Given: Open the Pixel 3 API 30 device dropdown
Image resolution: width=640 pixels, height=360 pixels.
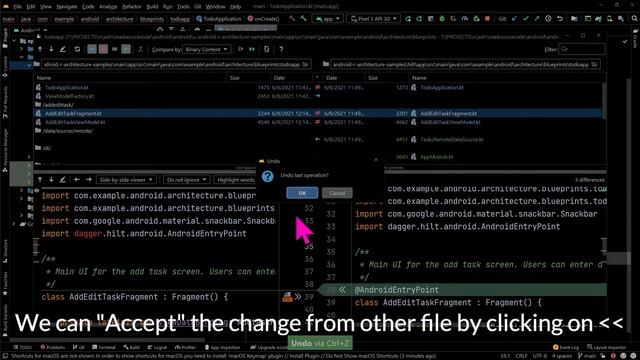Looking at the screenshot, I should (373, 19).
